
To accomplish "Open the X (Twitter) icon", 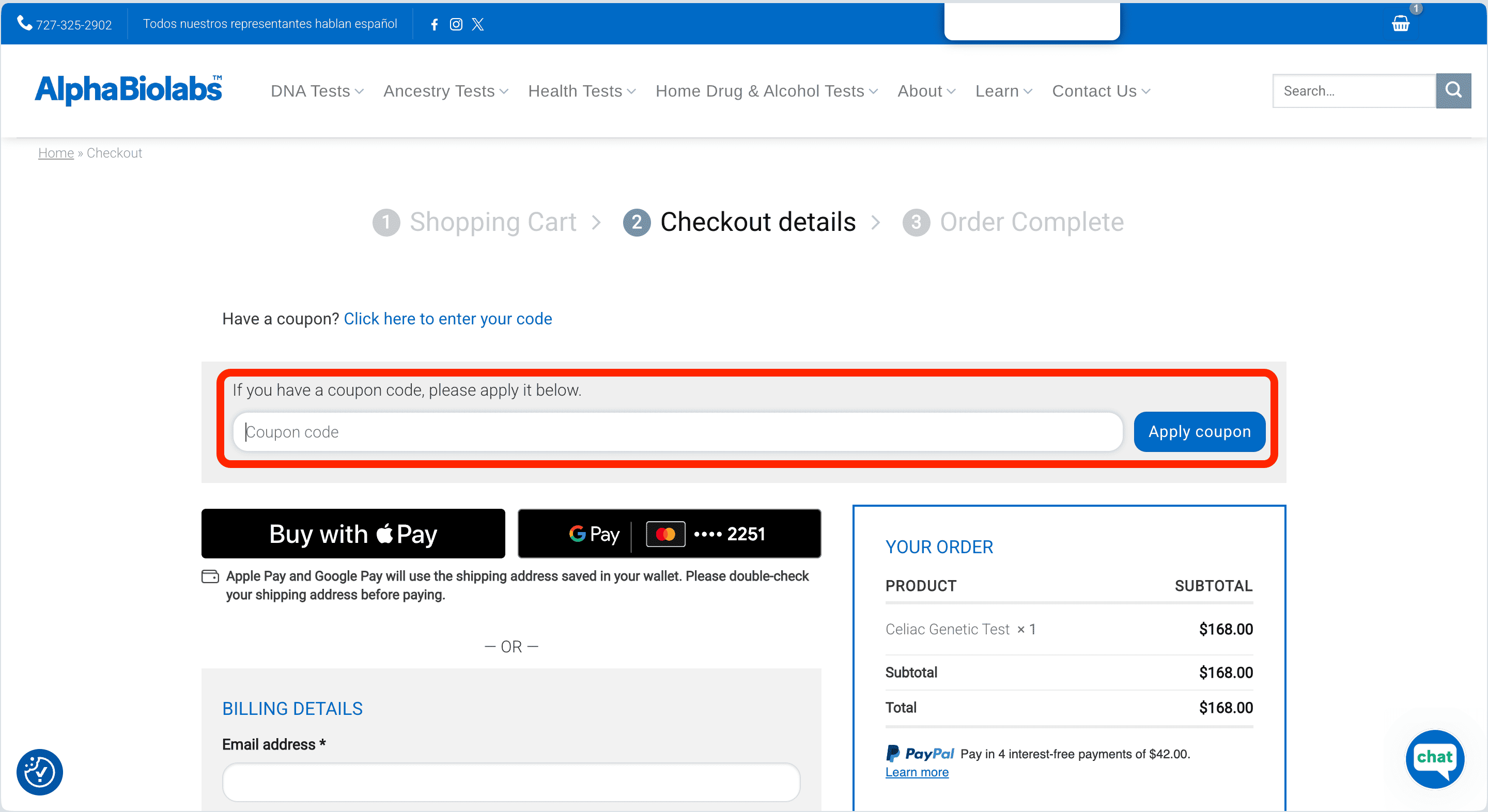I will coord(478,24).
